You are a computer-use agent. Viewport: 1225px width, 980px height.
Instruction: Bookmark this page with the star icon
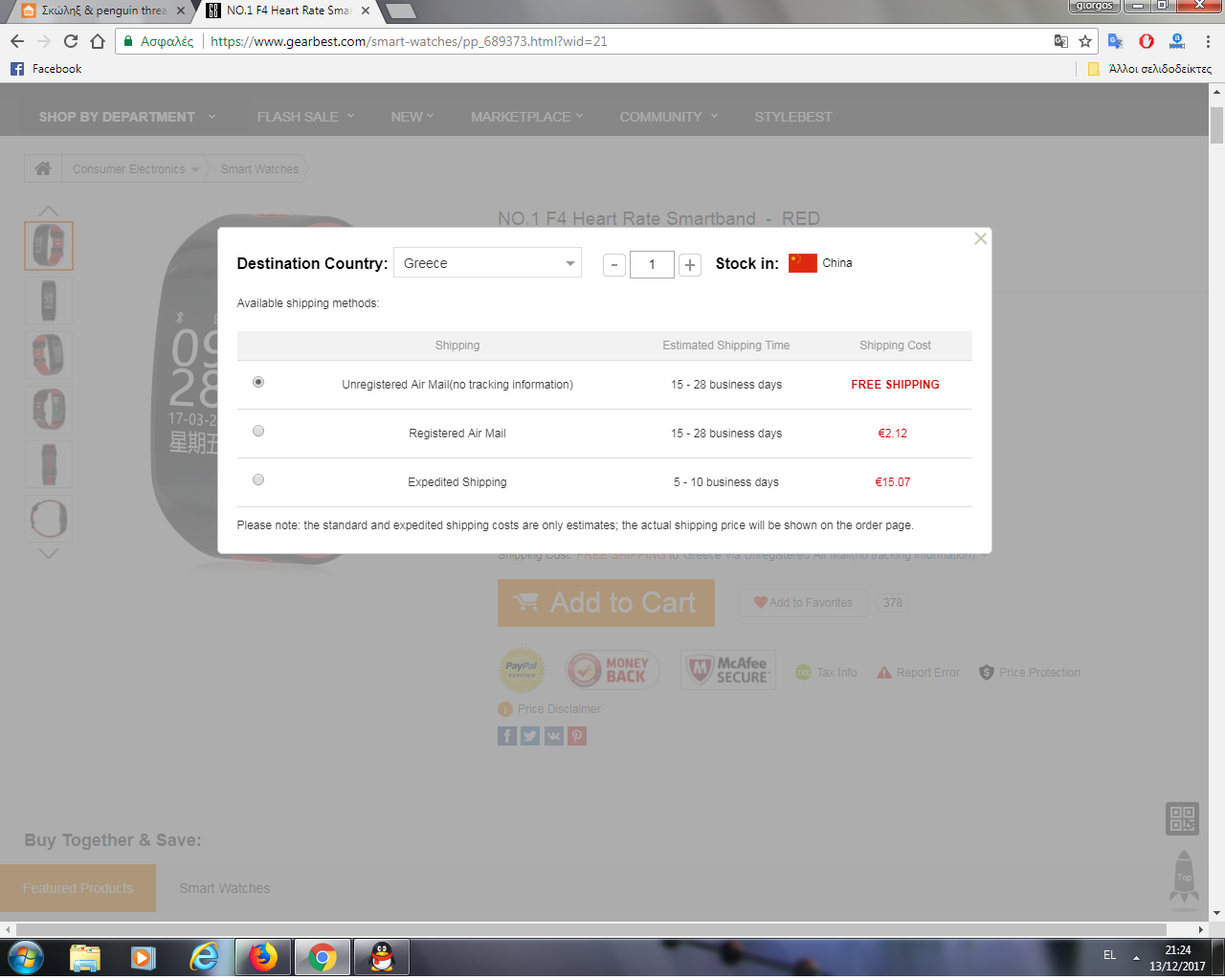pos(1085,41)
